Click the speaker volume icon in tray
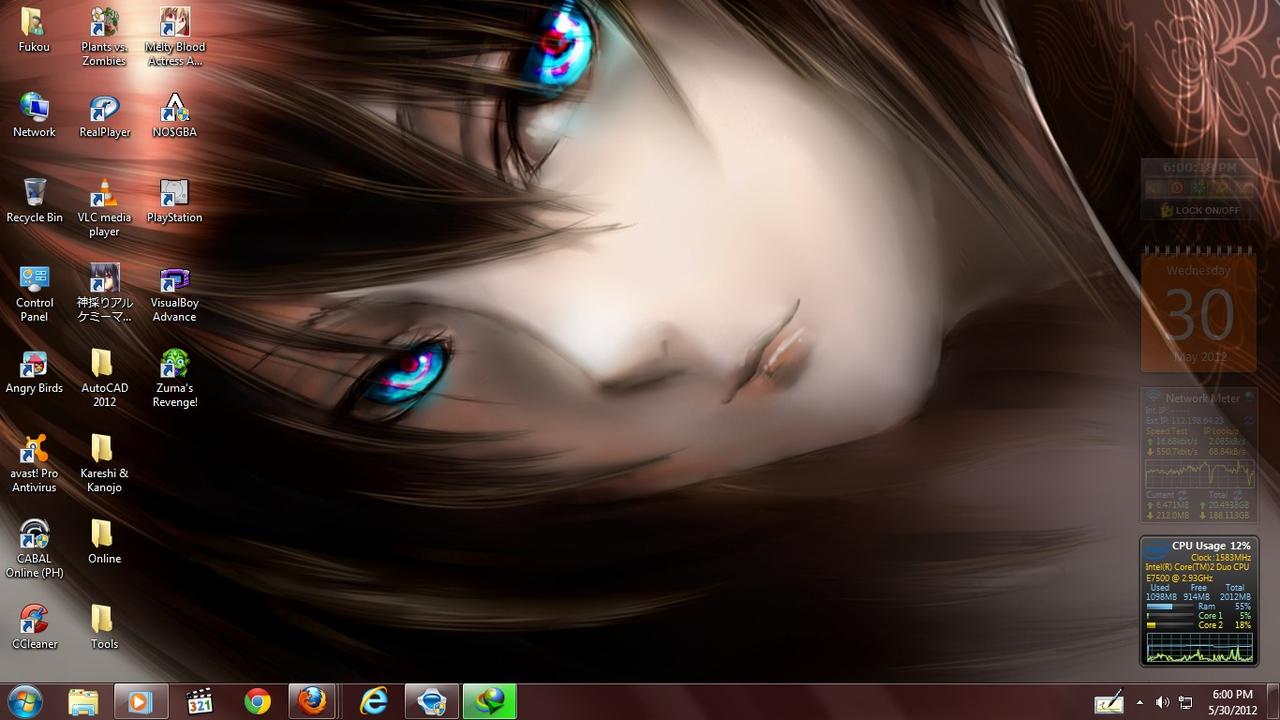1280x720 pixels. [x=1162, y=702]
